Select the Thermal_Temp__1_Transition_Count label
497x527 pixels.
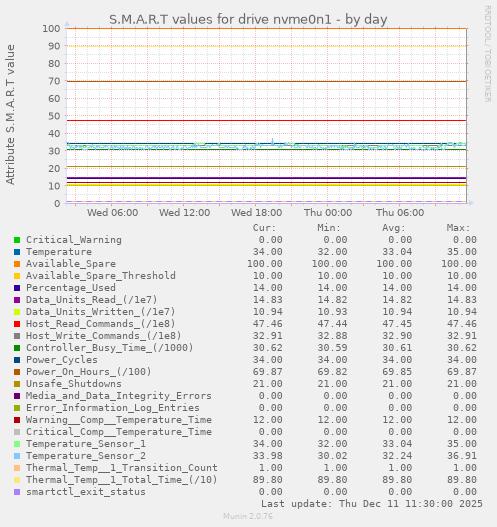(x=122, y=468)
